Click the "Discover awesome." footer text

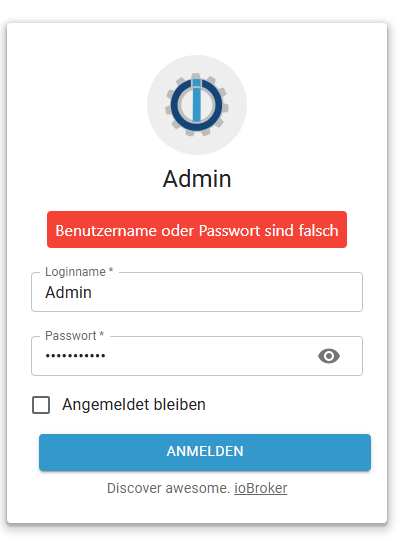tap(168, 488)
